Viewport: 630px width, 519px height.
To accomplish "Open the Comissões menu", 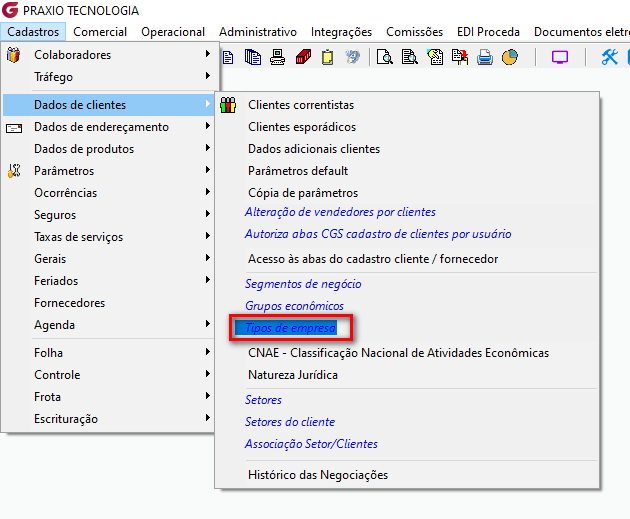I will pos(414,32).
